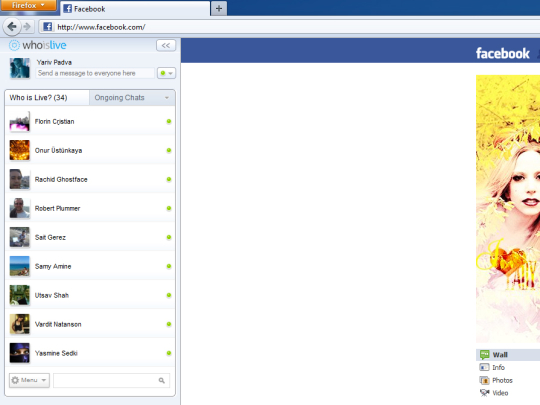Viewport: 540px width, 405px height.
Task: Click Vardit Natanson's avatar thumbnail
Action: pyautogui.click(x=20, y=324)
